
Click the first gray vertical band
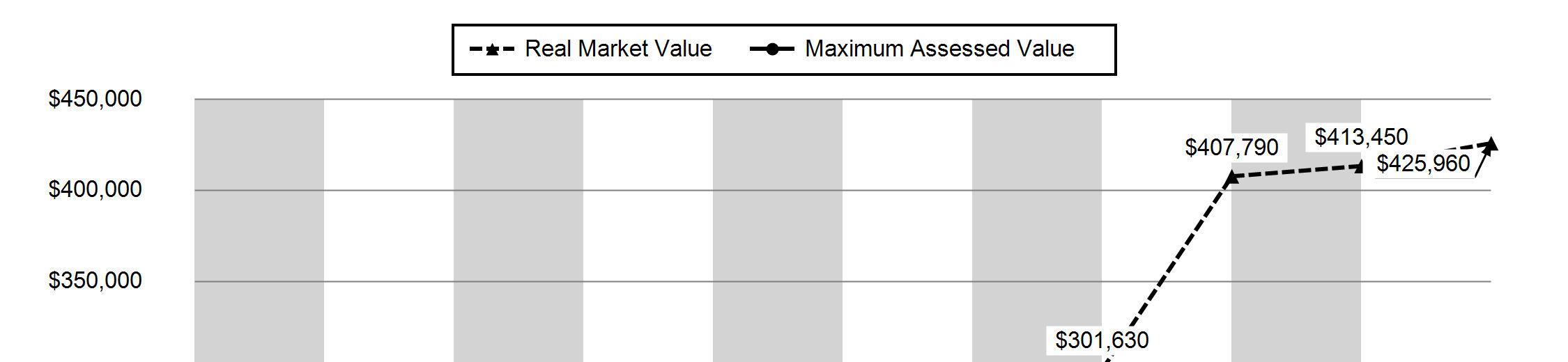click(x=259, y=230)
